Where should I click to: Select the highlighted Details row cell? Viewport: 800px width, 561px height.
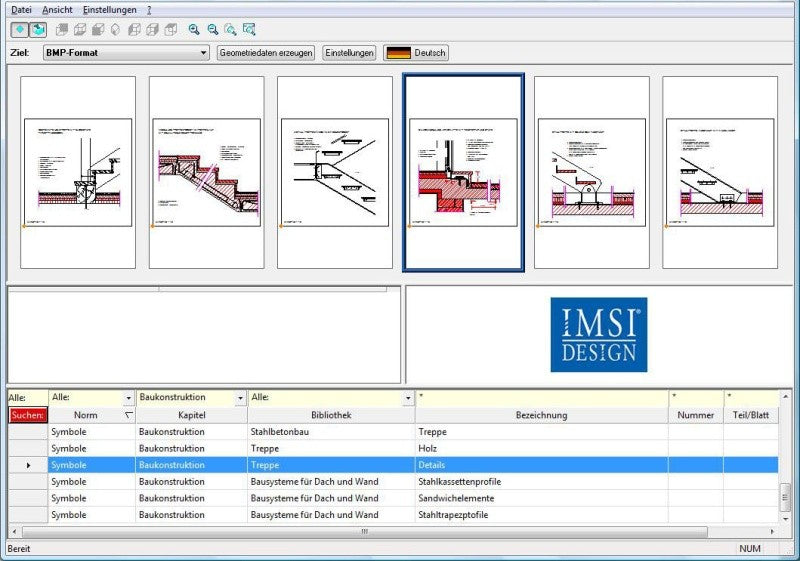[x=542, y=465]
